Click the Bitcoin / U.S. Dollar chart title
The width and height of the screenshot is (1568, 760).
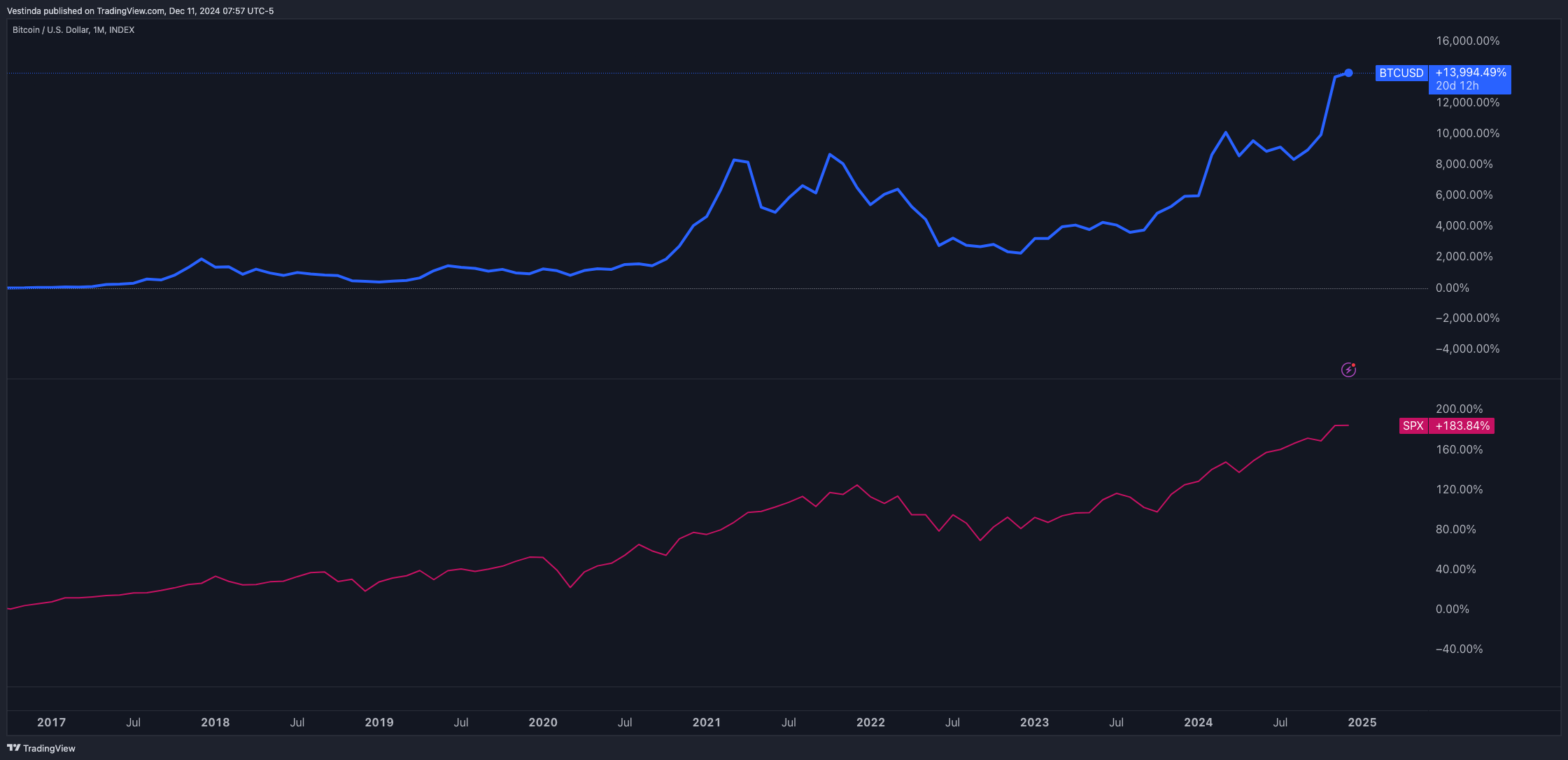(x=73, y=30)
